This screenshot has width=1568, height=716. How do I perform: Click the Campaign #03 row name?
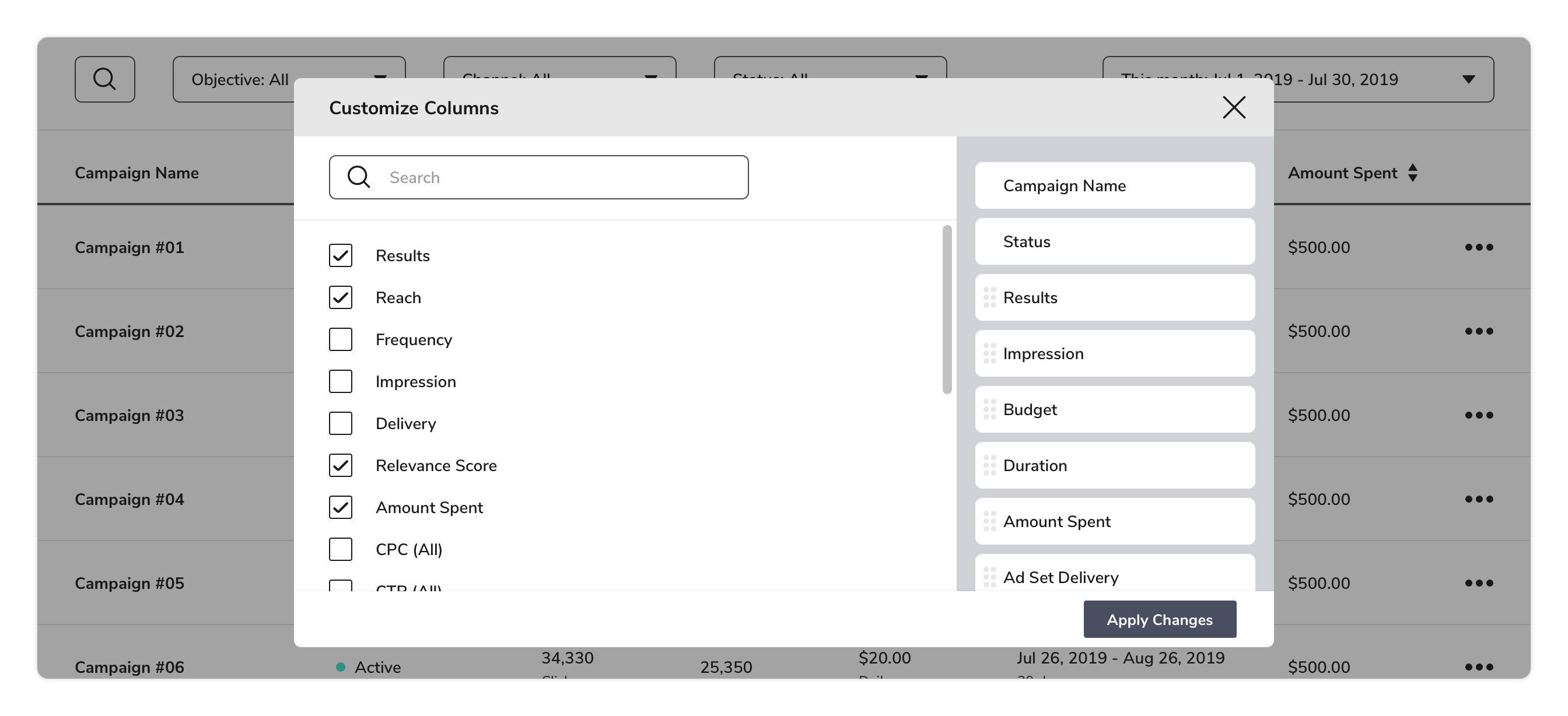tap(129, 415)
